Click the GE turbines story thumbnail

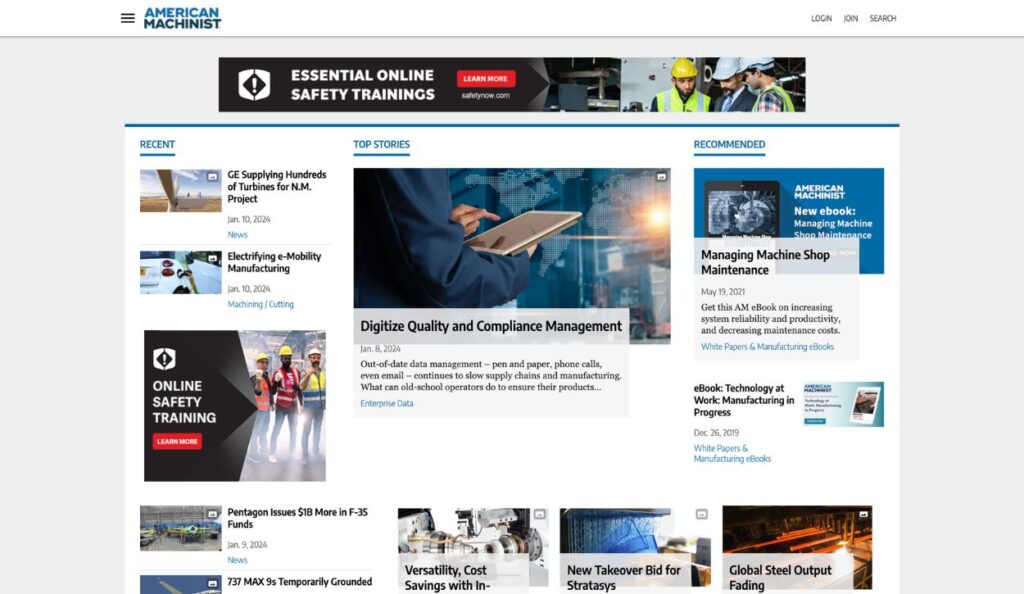click(x=180, y=190)
